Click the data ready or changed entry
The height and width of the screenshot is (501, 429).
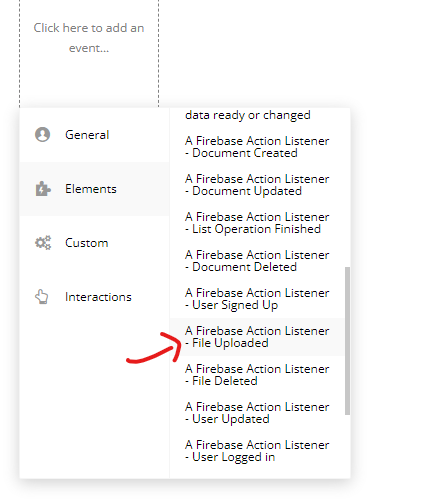point(248,115)
